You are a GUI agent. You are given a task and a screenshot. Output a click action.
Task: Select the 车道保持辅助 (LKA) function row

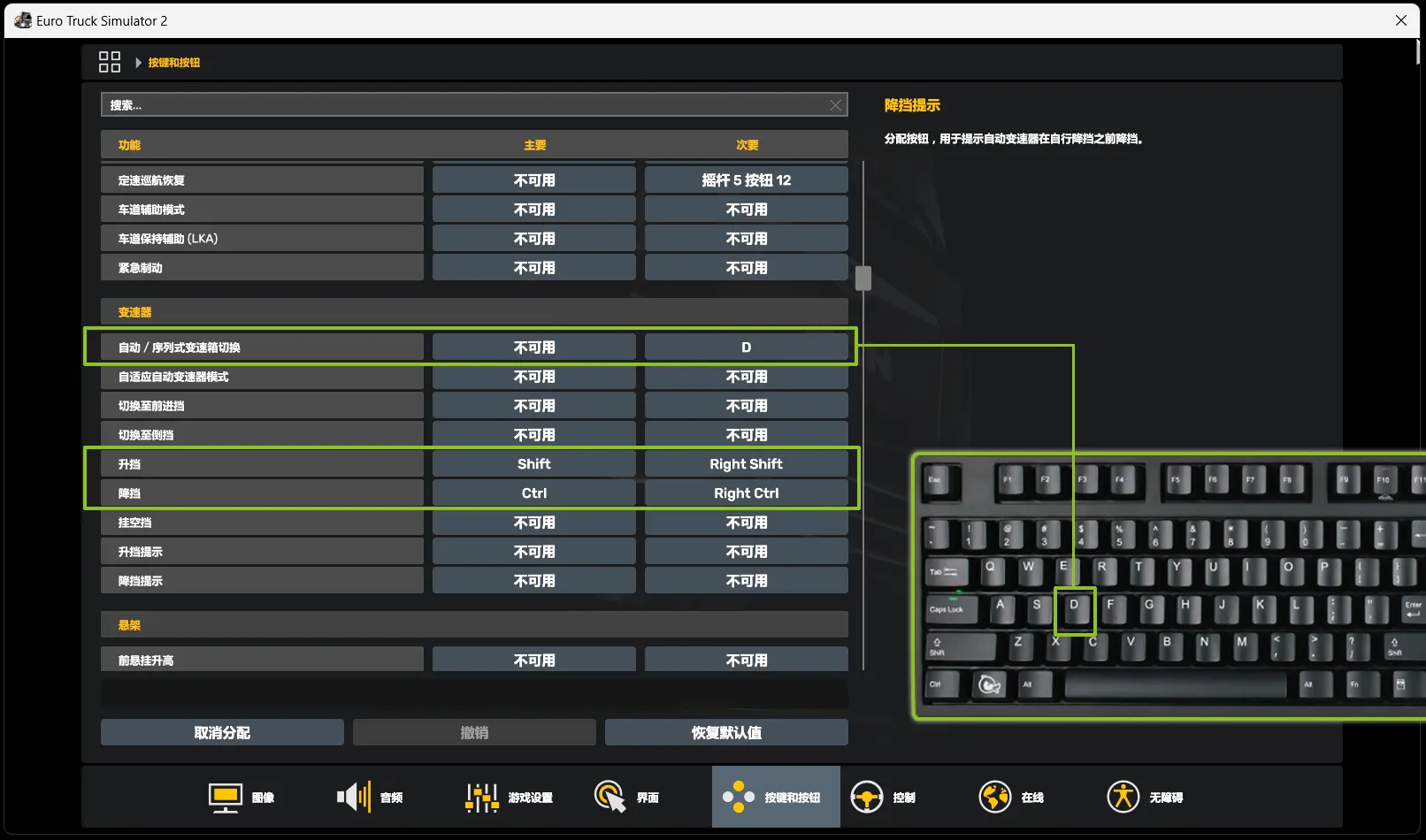pos(262,239)
